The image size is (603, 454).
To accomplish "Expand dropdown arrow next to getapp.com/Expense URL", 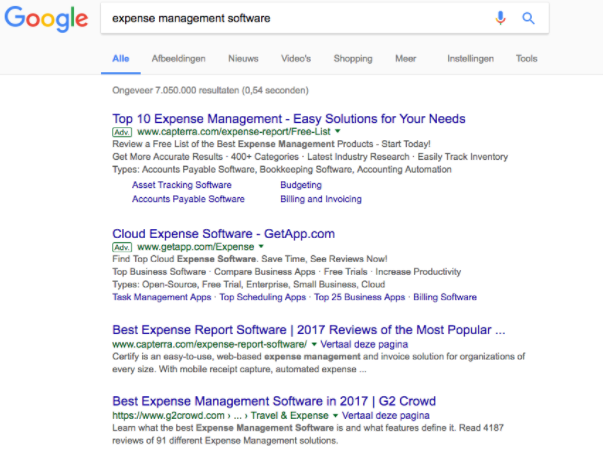I will coord(261,246).
